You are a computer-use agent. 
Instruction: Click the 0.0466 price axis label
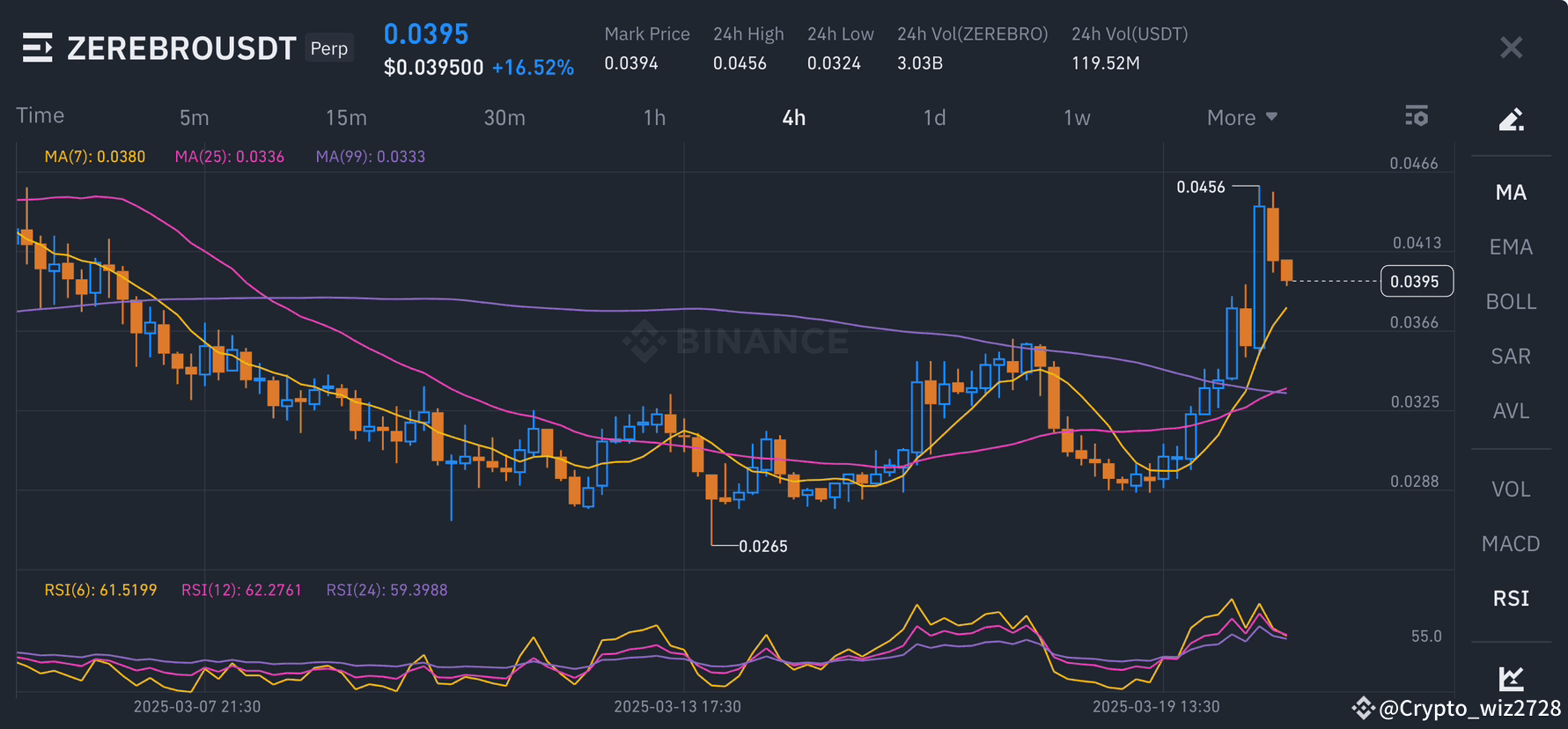pos(1414,164)
